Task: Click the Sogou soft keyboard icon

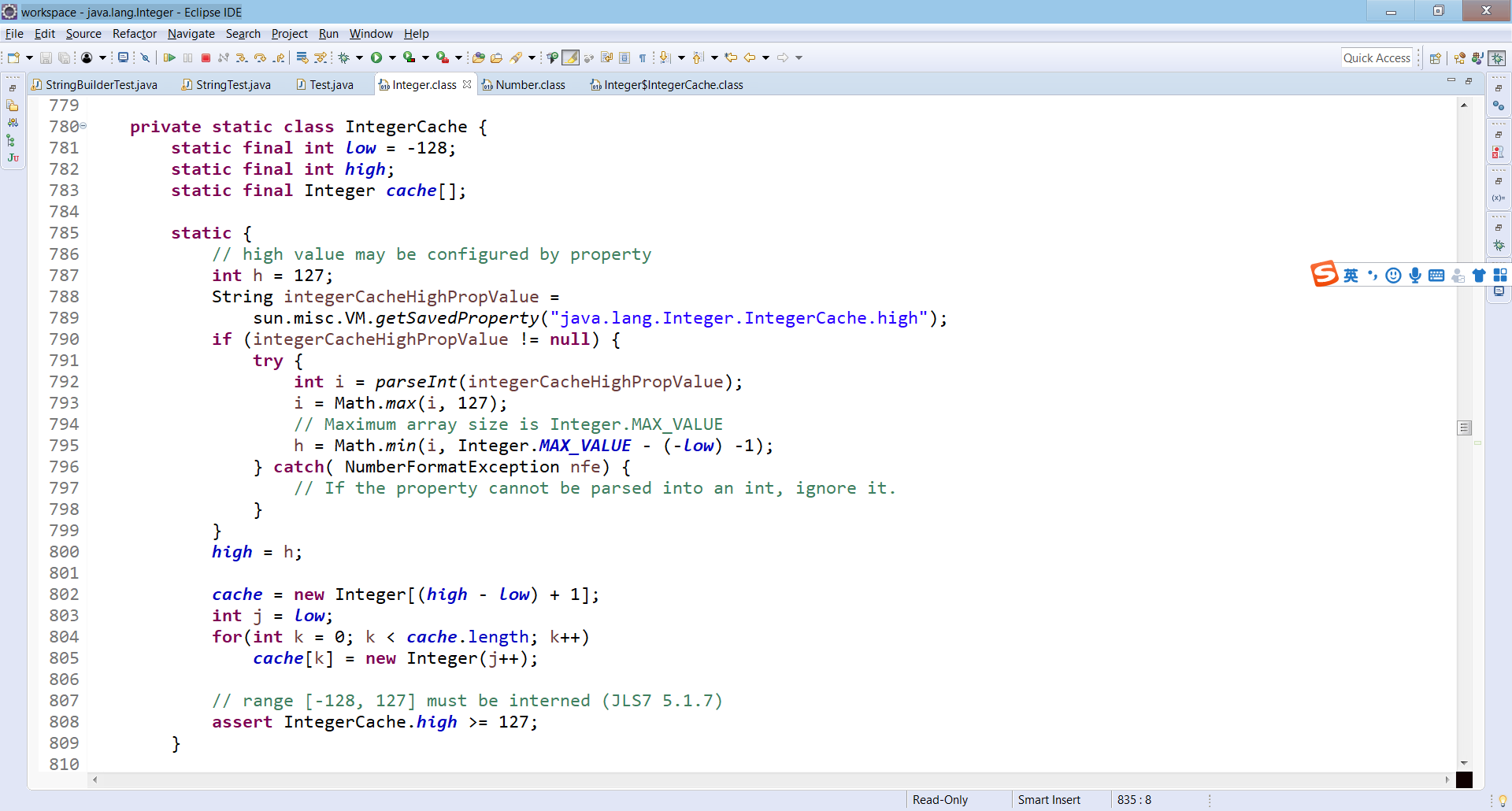Action: (1436, 276)
